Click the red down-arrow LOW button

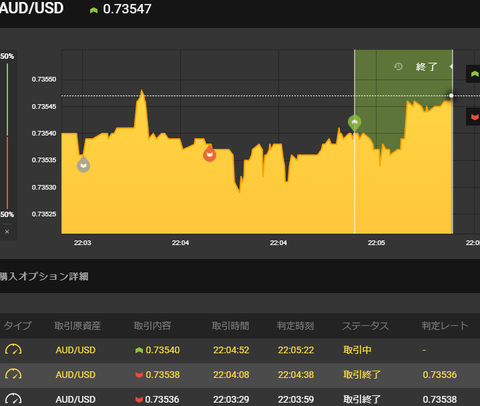(x=473, y=117)
